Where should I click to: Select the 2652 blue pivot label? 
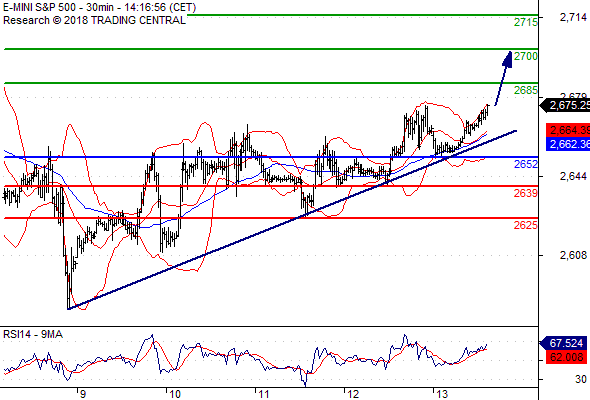526,164
